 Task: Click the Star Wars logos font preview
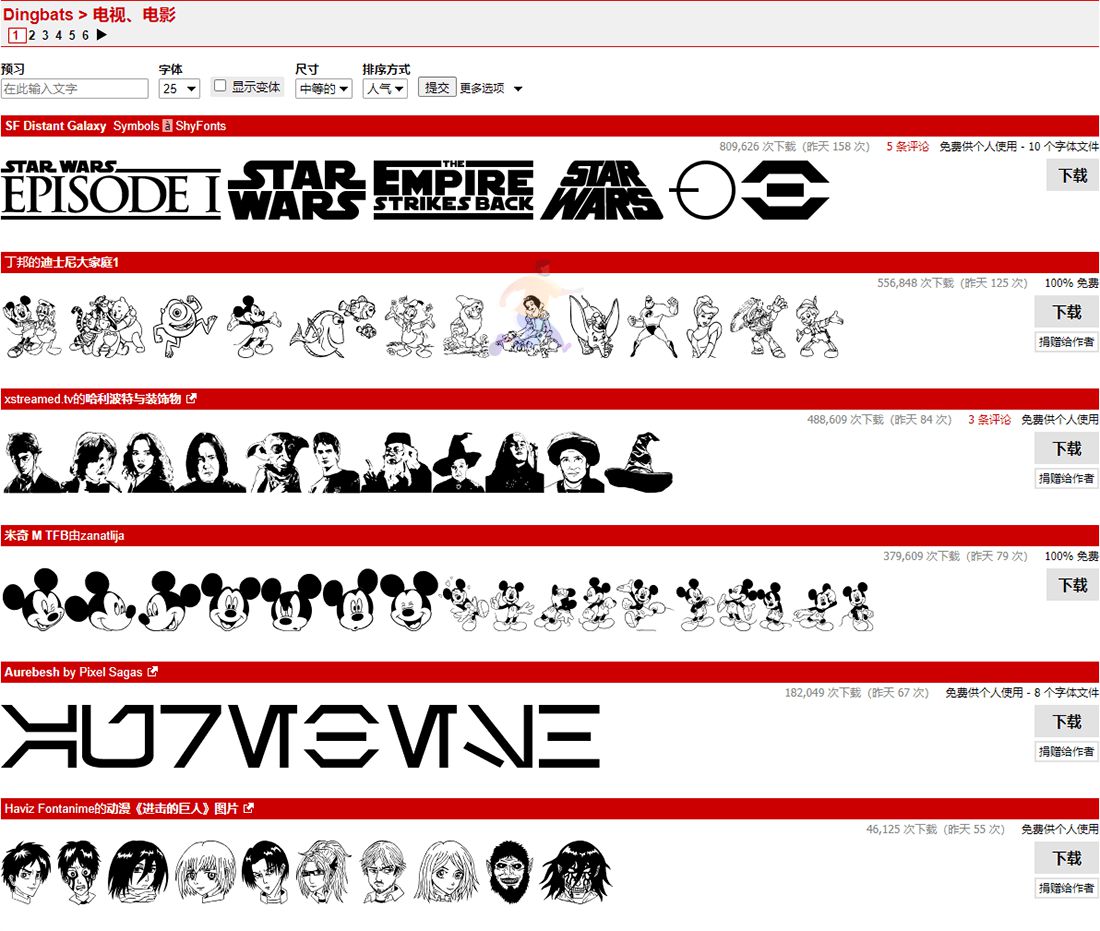tap(415, 190)
